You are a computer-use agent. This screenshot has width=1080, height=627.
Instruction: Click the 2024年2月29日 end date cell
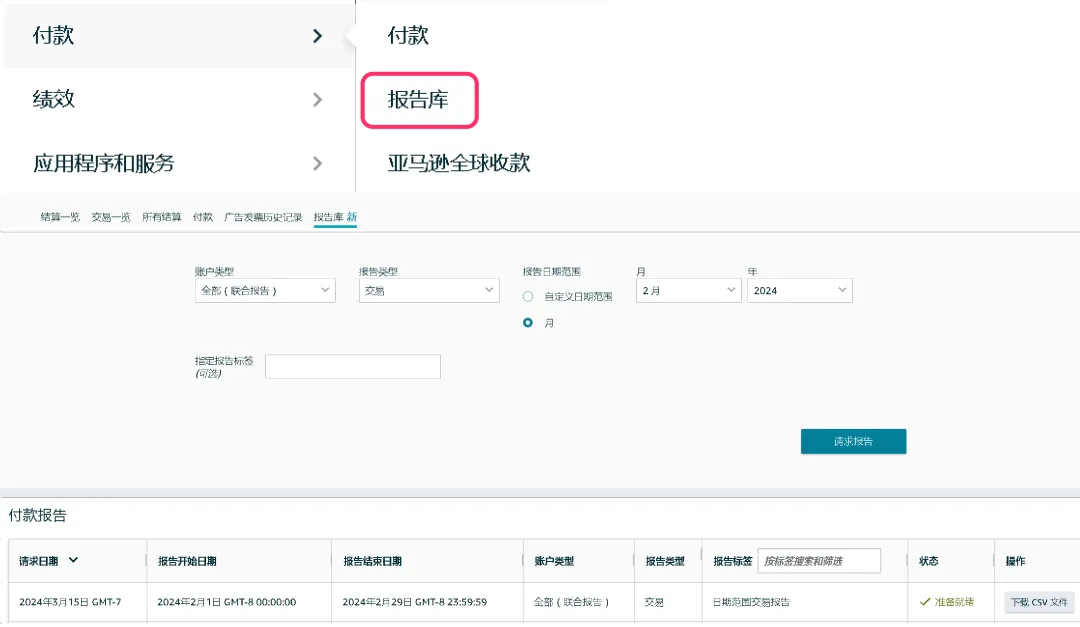(x=415, y=602)
